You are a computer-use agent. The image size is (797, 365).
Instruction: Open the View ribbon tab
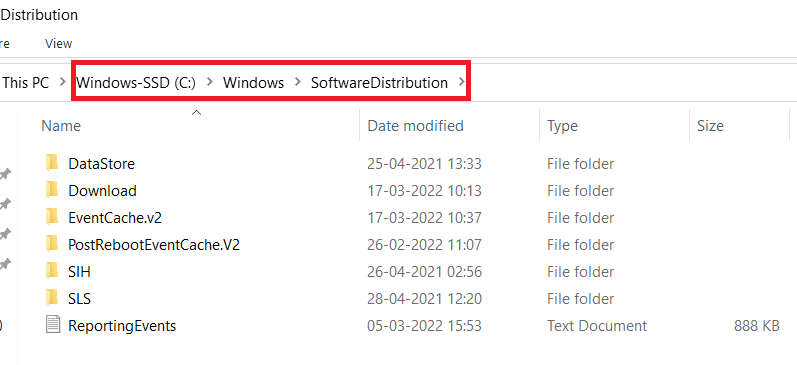pyautogui.click(x=58, y=44)
